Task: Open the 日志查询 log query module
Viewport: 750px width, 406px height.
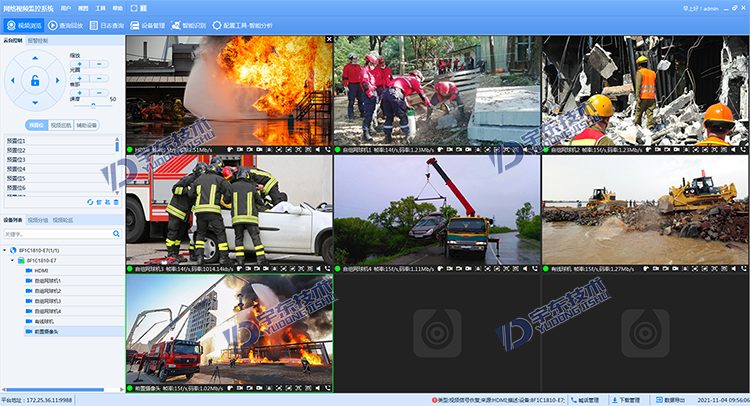Action: 108,24
